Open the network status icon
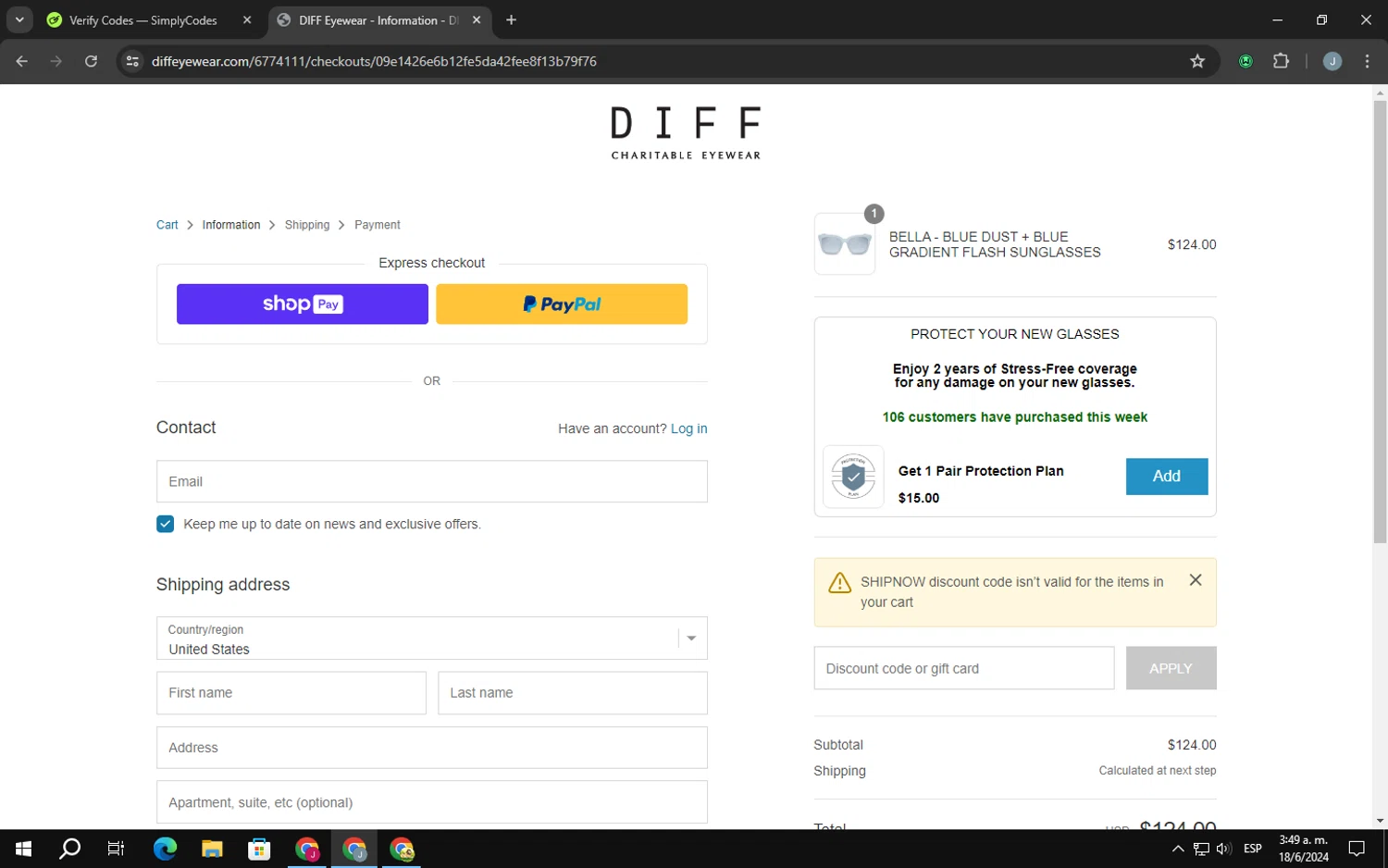The width and height of the screenshot is (1388, 868). [1201, 849]
